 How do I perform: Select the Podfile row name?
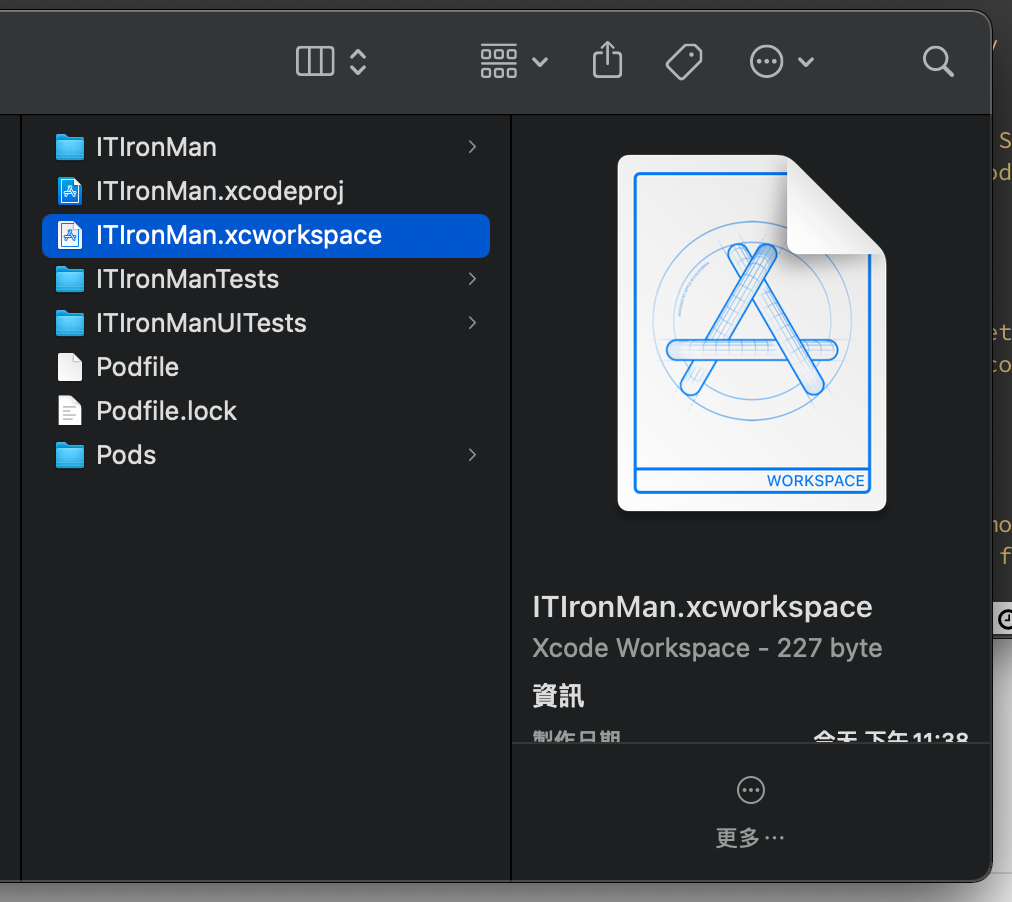[x=137, y=367]
